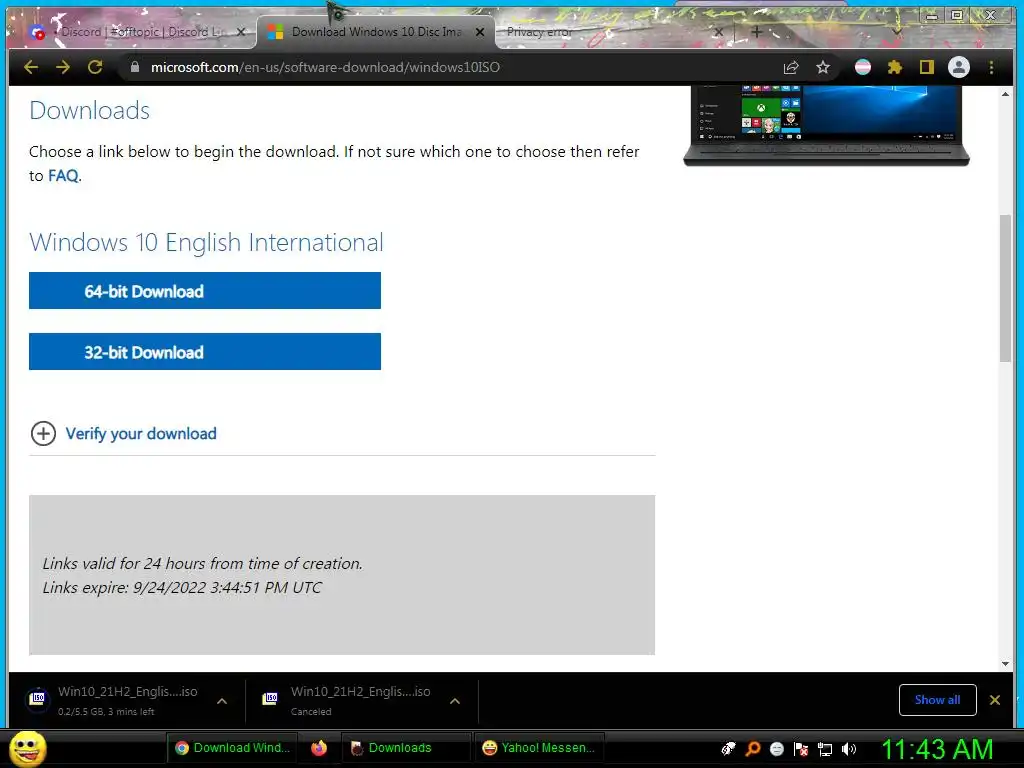Open the Chrome three-dot menu
Image resolution: width=1024 pixels, height=768 pixels.
pyautogui.click(x=991, y=67)
